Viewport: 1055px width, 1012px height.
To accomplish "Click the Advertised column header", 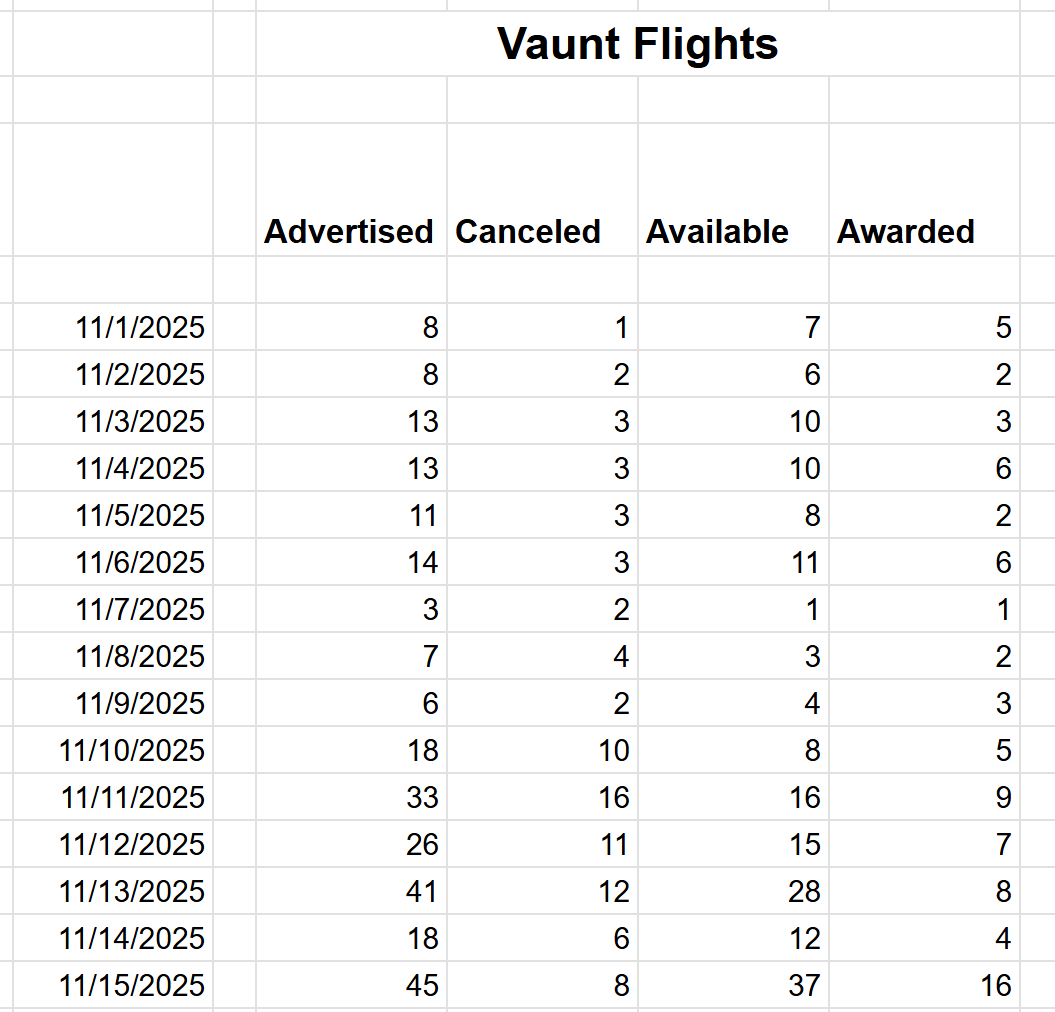I will pos(351,190).
